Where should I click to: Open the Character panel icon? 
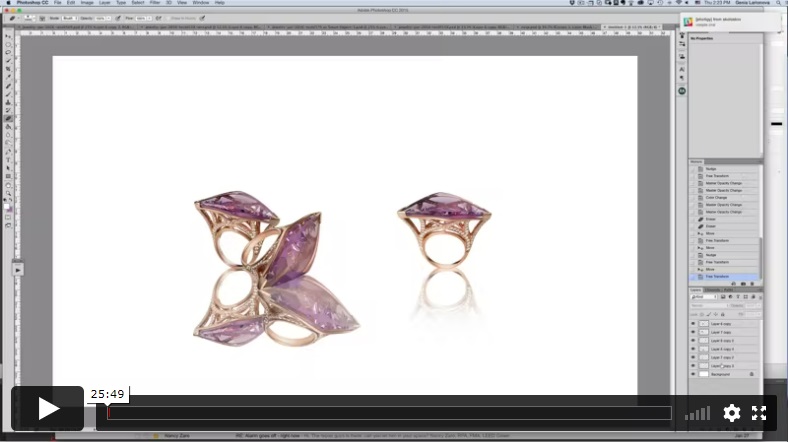click(x=682, y=69)
